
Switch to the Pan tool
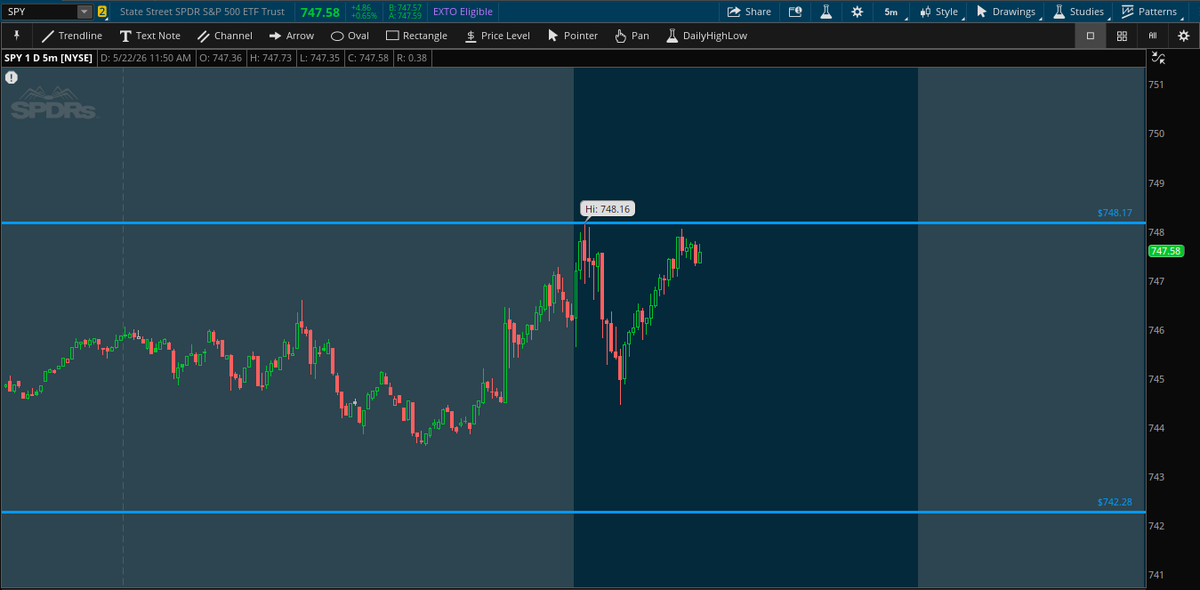632,35
